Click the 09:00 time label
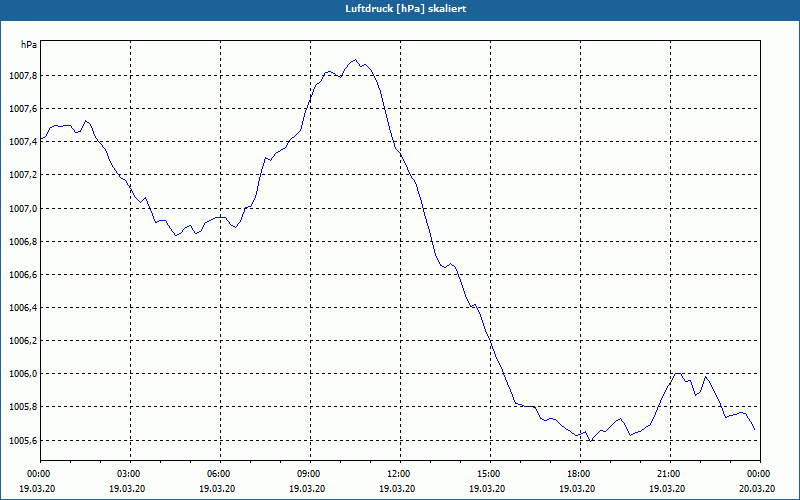This screenshot has width=800, height=500. click(310, 474)
